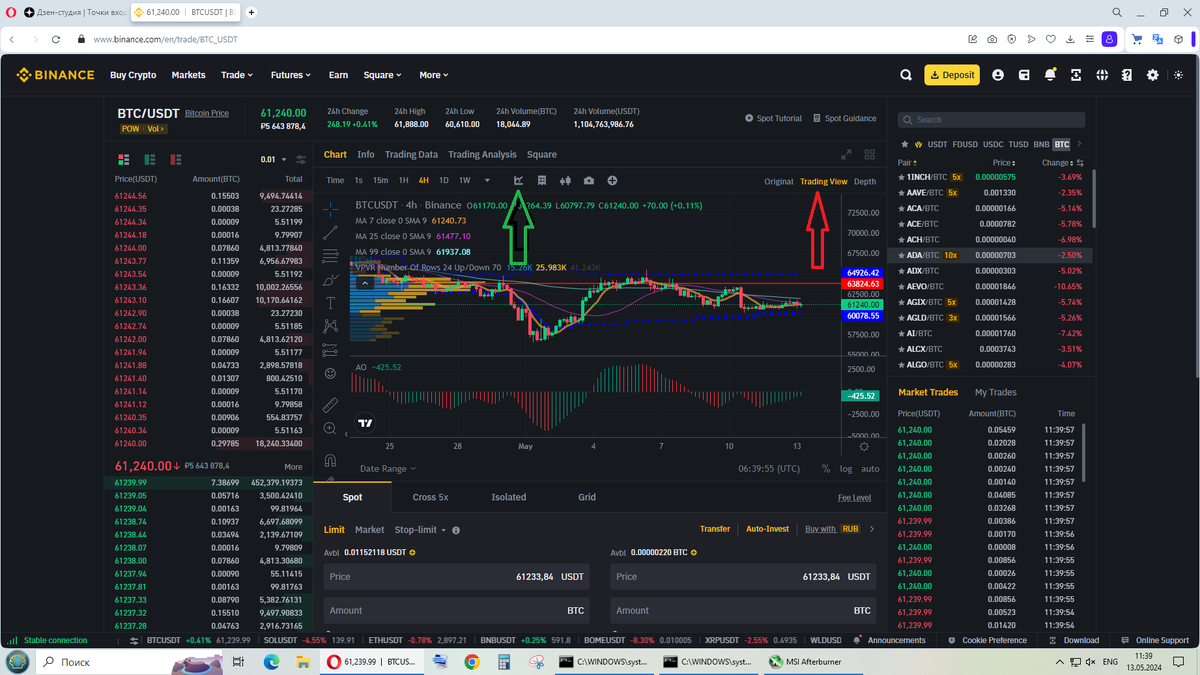This screenshot has height=675, width=1200.
Task: Open the Bitcoin Price link
Action: point(207,113)
